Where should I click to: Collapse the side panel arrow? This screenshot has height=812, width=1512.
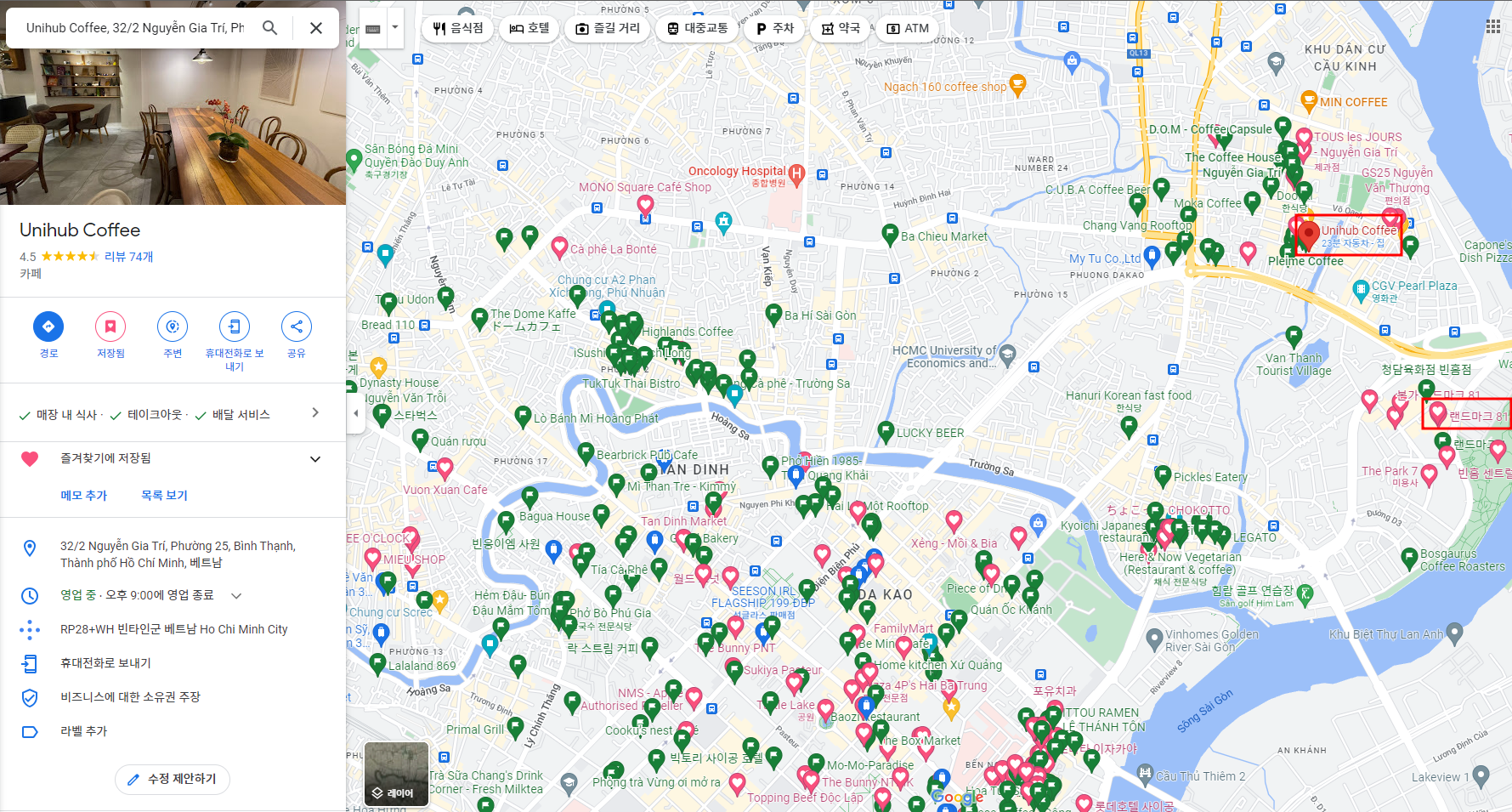(356, 414)
